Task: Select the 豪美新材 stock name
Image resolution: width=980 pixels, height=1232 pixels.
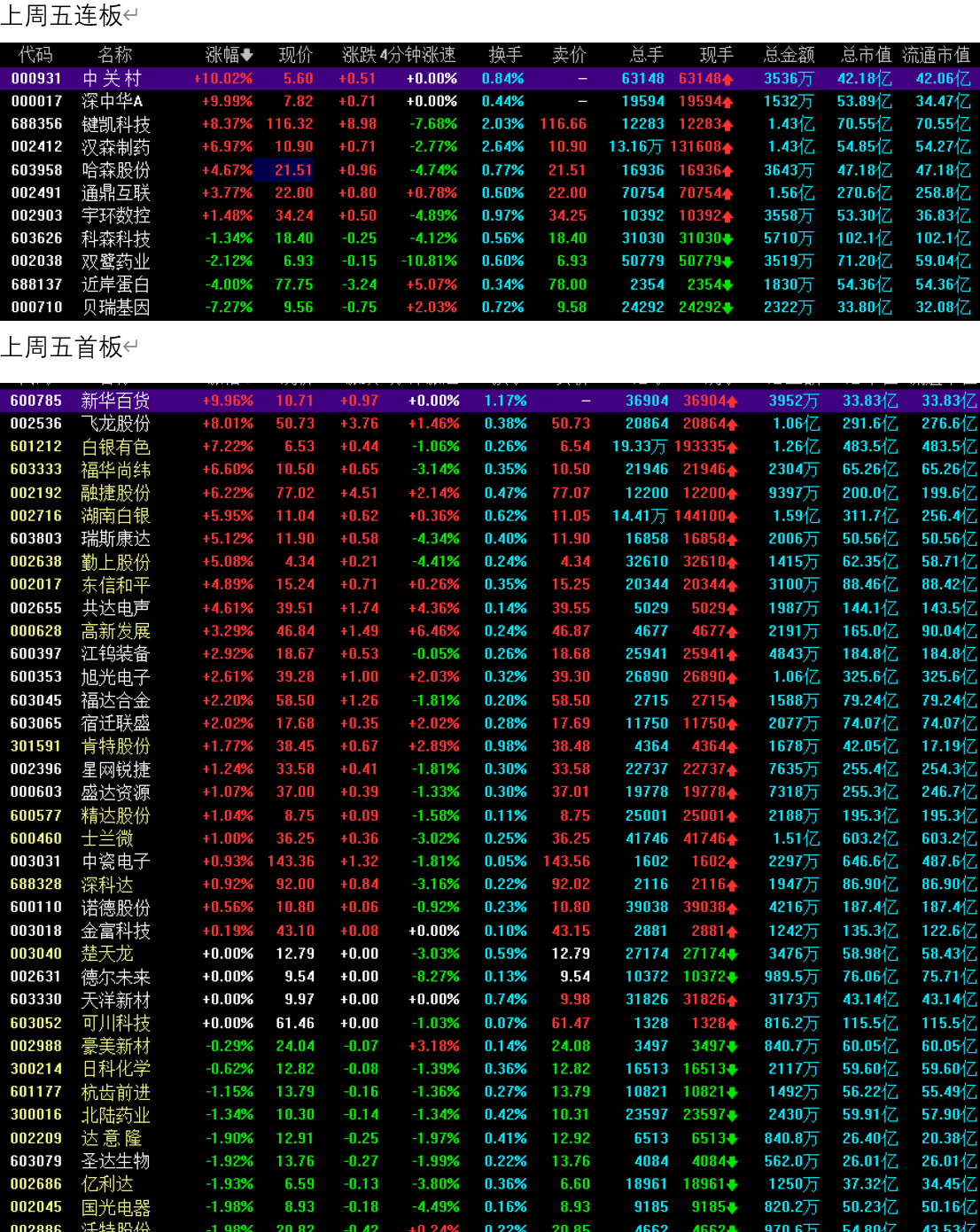Action: (x=116, y=1046)
